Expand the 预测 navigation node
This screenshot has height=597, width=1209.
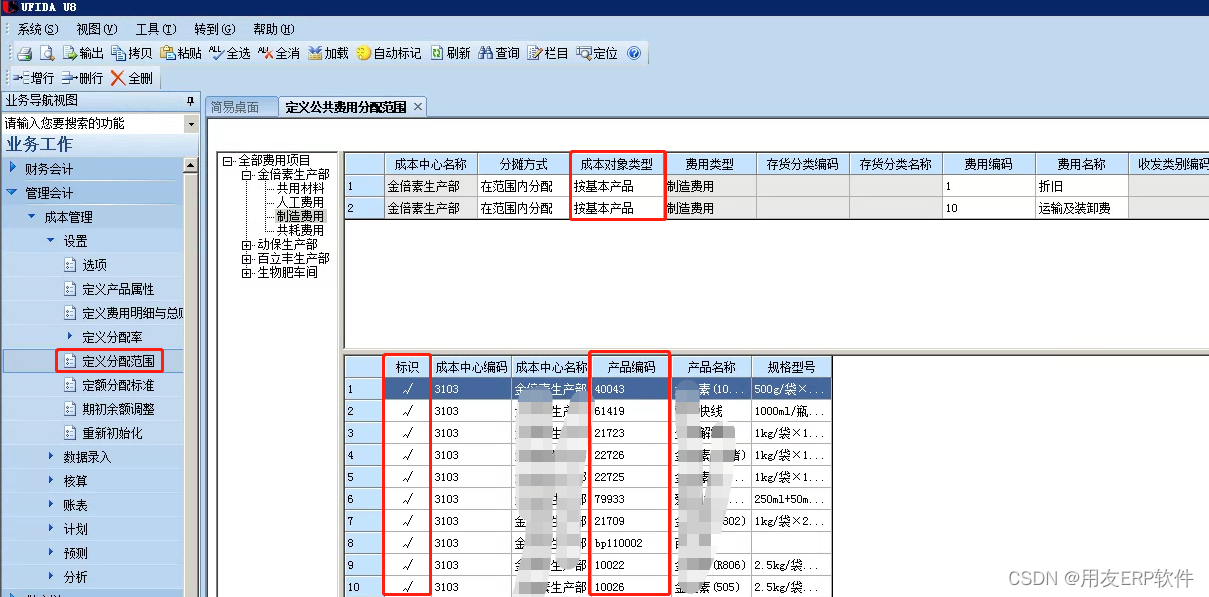pyautogui.click(x=51, y=553)
